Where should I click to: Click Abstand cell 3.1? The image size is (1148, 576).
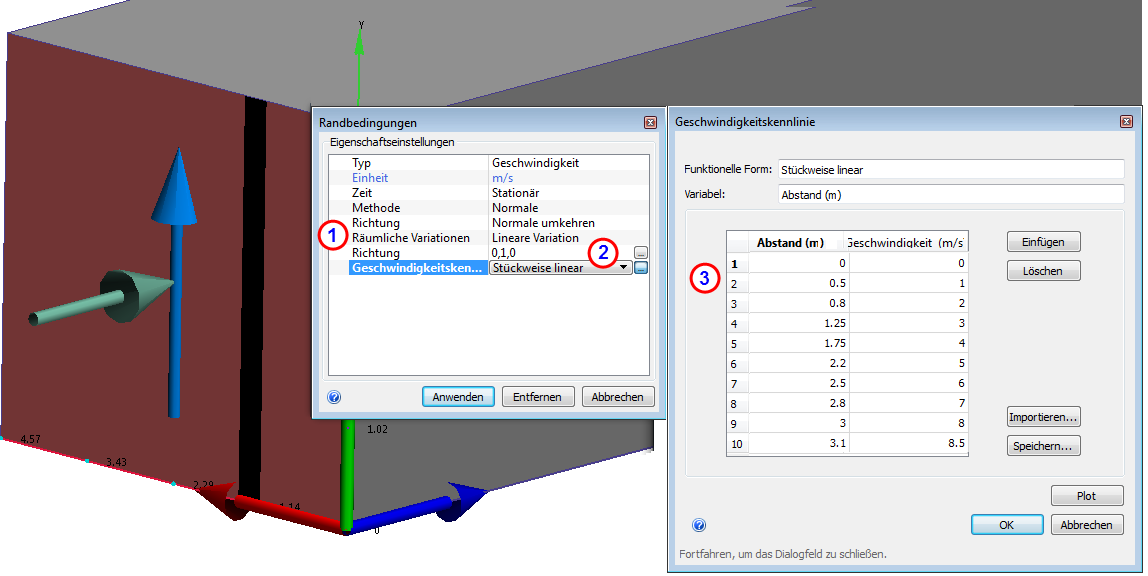[x=799, y=444]
